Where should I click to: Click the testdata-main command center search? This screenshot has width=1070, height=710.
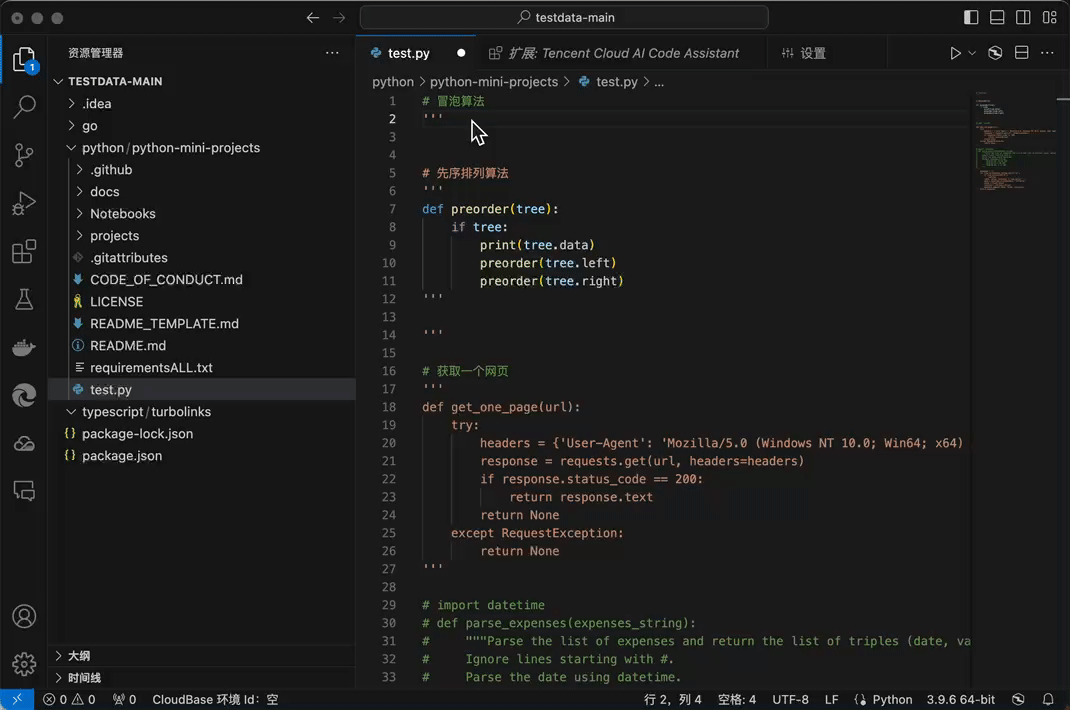coord(564,18)
